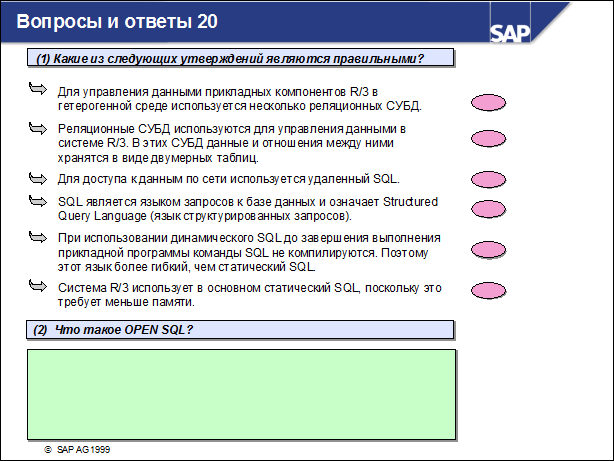
Task: Click arrow bullet beside remote SQL statement
Action: 39,178
